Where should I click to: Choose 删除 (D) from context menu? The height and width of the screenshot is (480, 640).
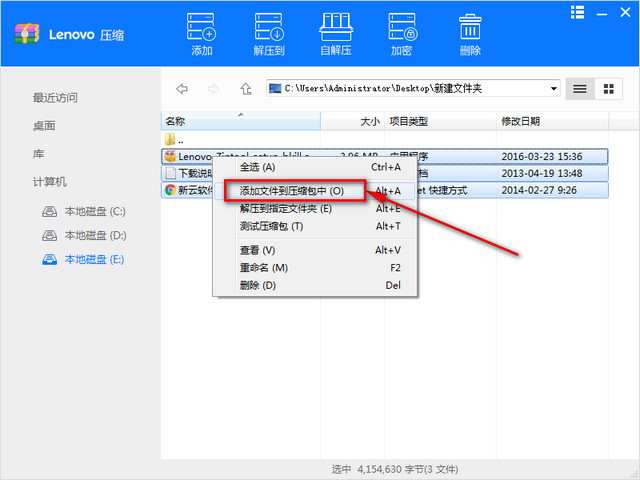click(x=314, y=285)
